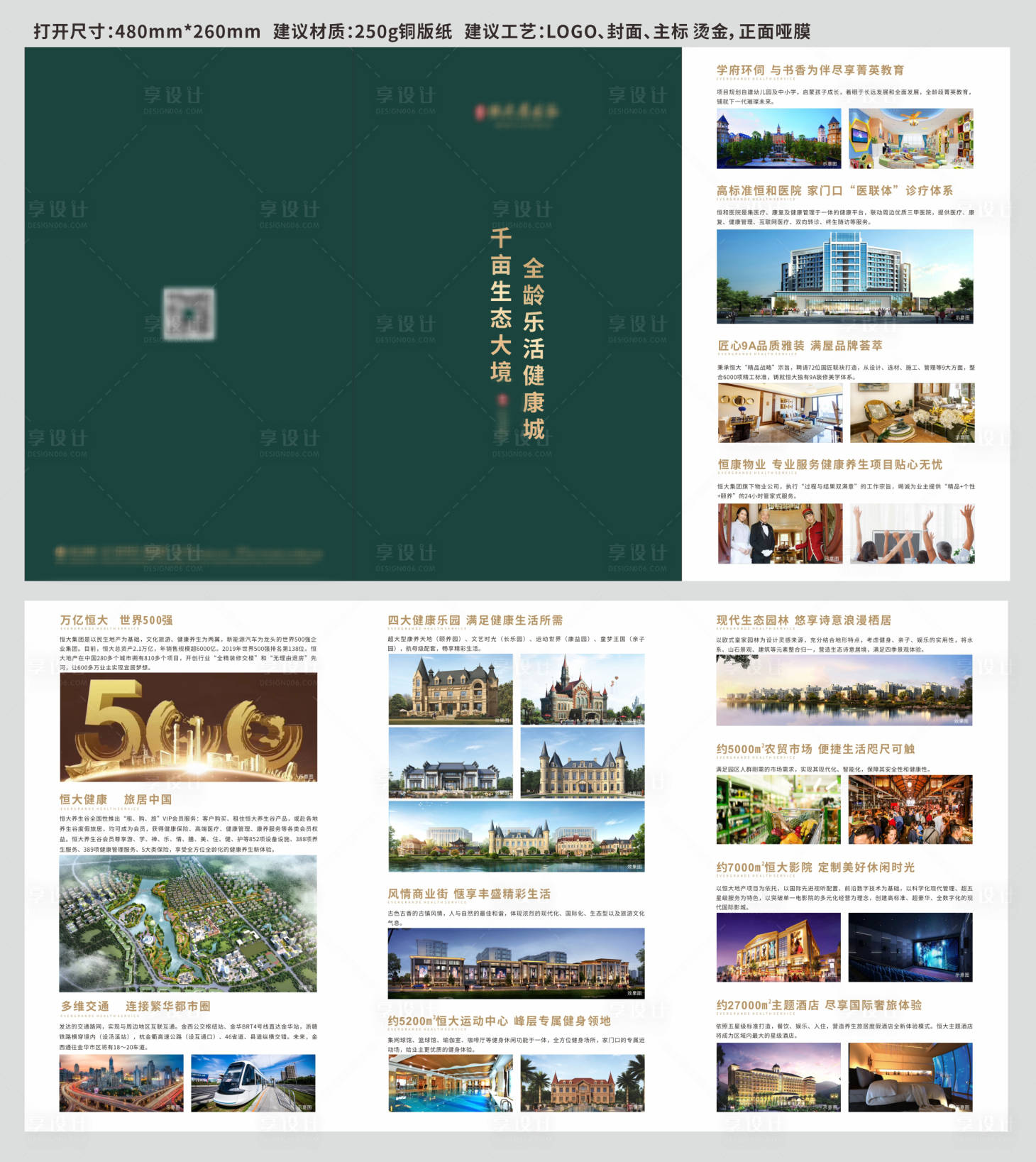Open the dark-roofed stone mansion rendering
Screen dimensions: 1036x1162
(x=451, y=689)
